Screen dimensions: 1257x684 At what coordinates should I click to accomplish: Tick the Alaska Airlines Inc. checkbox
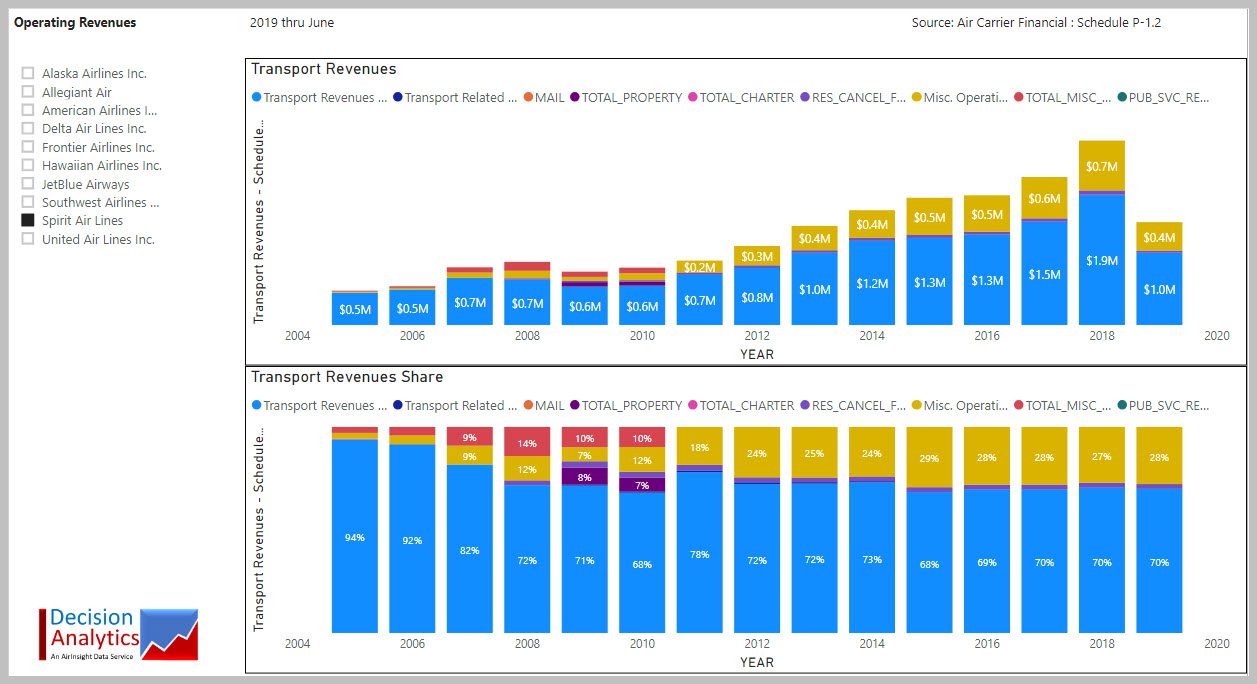(x=28, y=73)
